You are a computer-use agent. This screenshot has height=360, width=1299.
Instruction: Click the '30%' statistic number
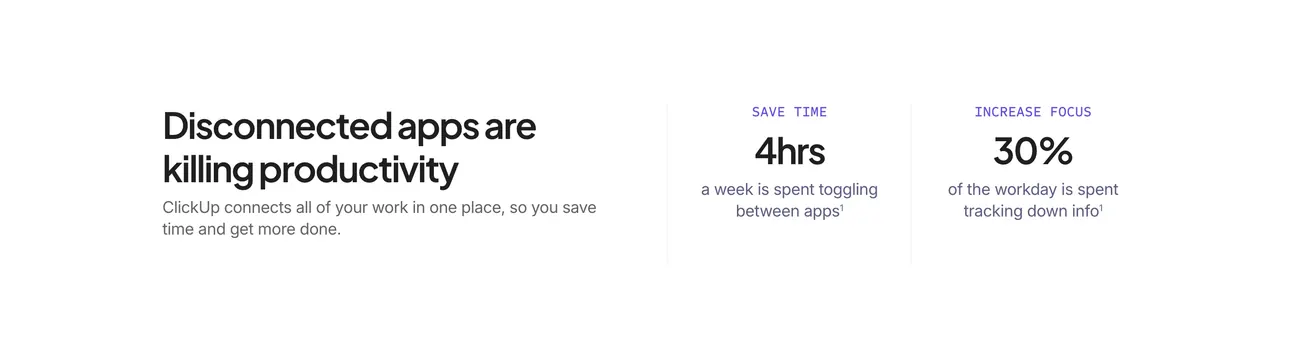point(1033,151)
